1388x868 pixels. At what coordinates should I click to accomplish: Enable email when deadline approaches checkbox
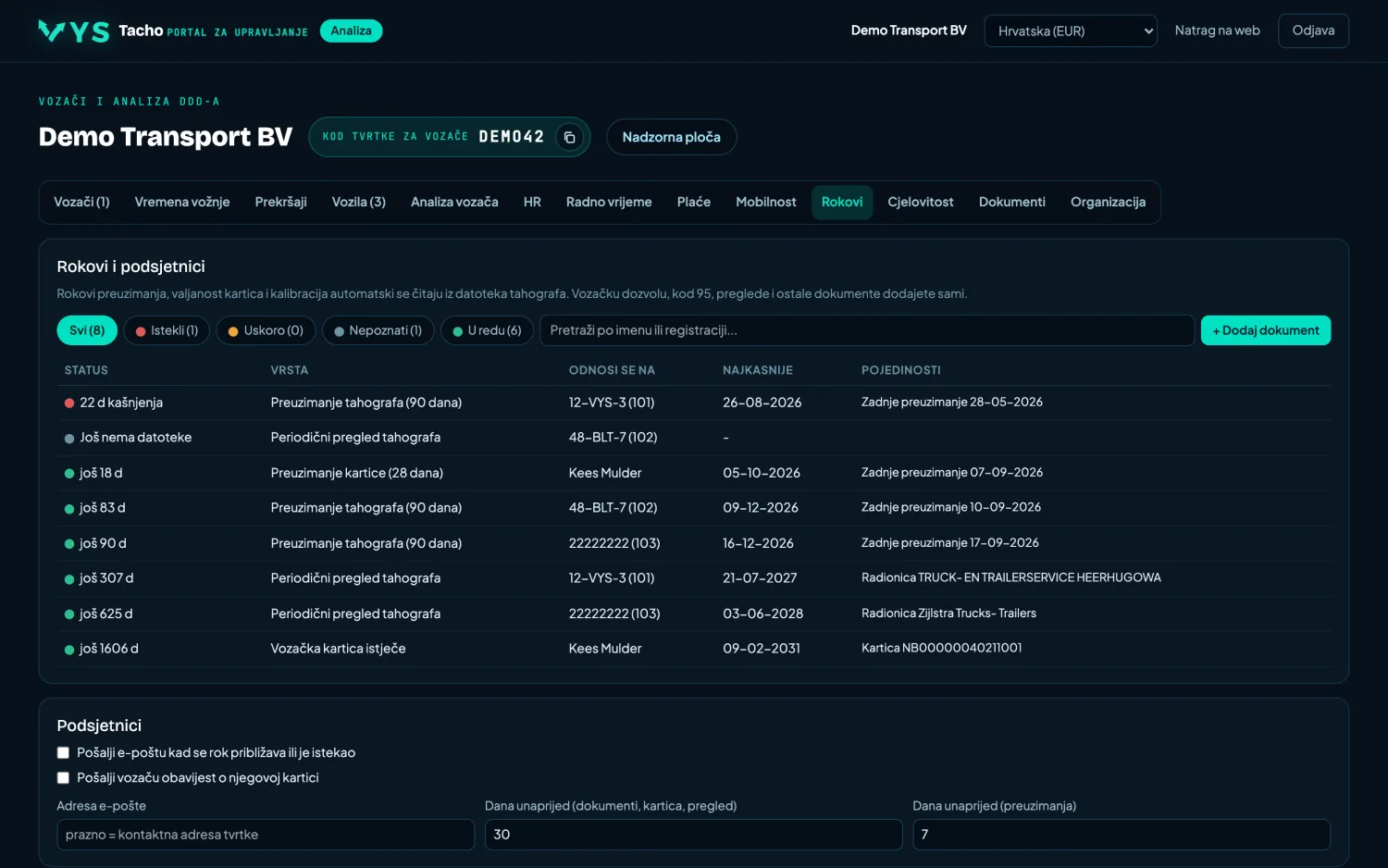tap(63, 753)
